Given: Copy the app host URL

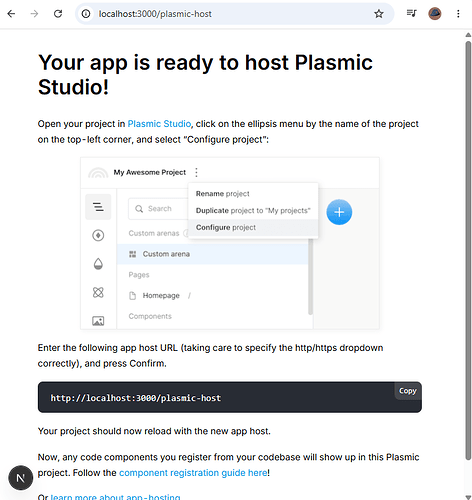Looking at the screenshot, I should coord(408,391).
